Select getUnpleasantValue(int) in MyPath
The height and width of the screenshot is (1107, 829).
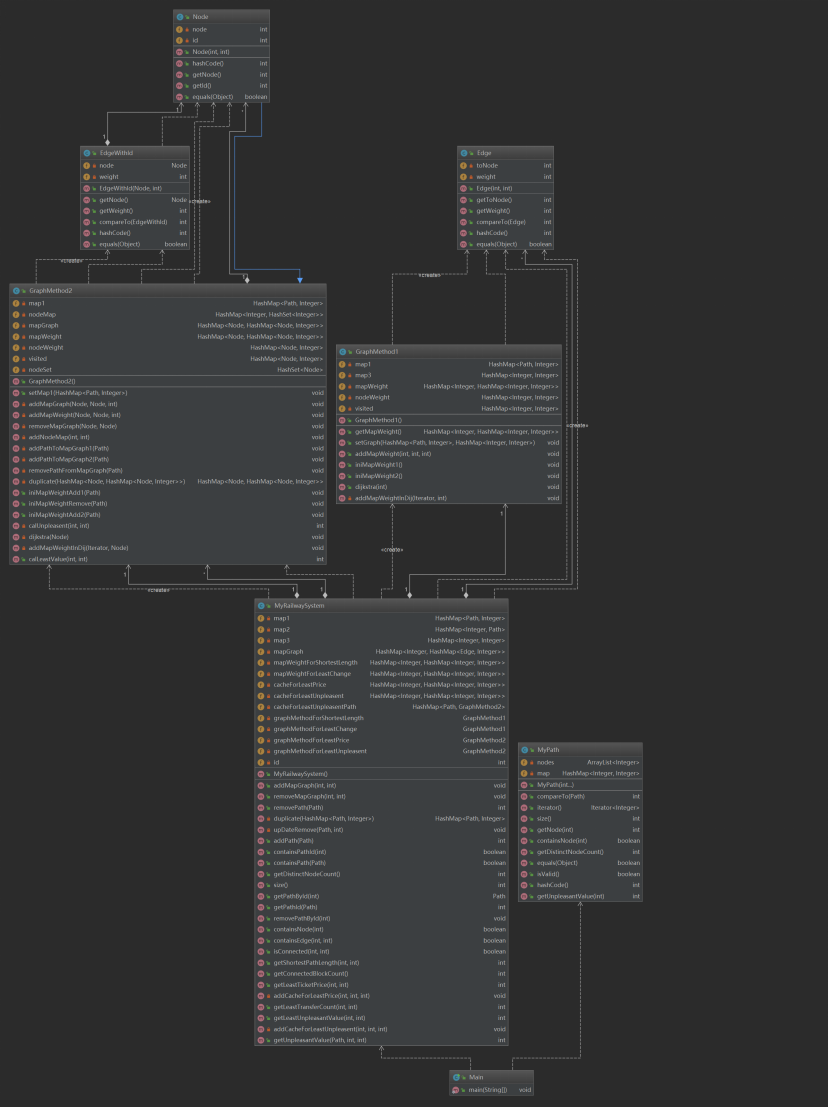click(x=580, y=897)
